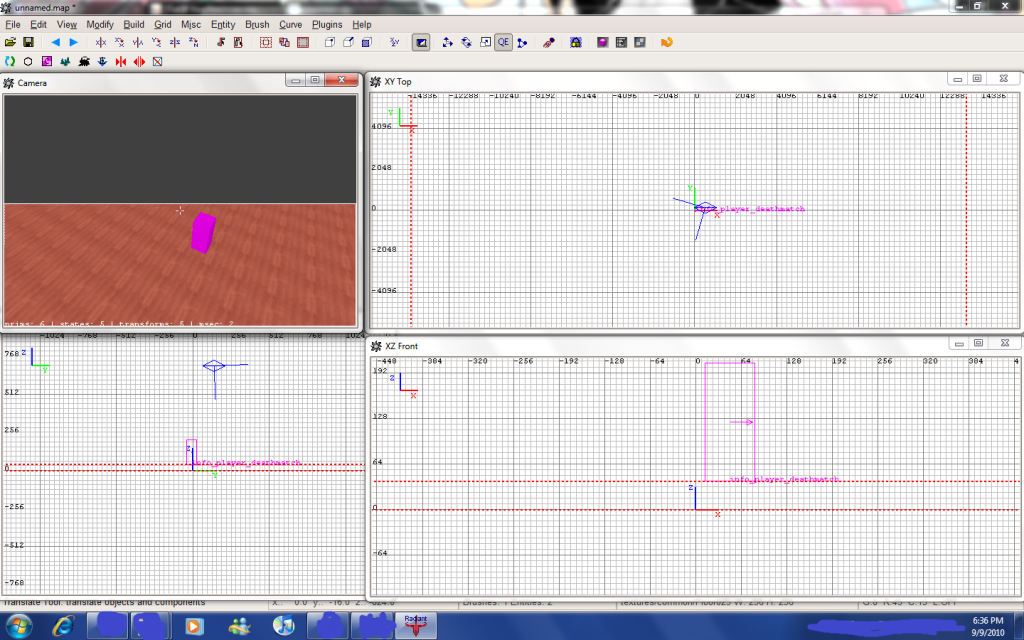Toggle the QE resize tool
Image resolution: width=1024 pixels, height=640 pixels.
tap(503, 43)
